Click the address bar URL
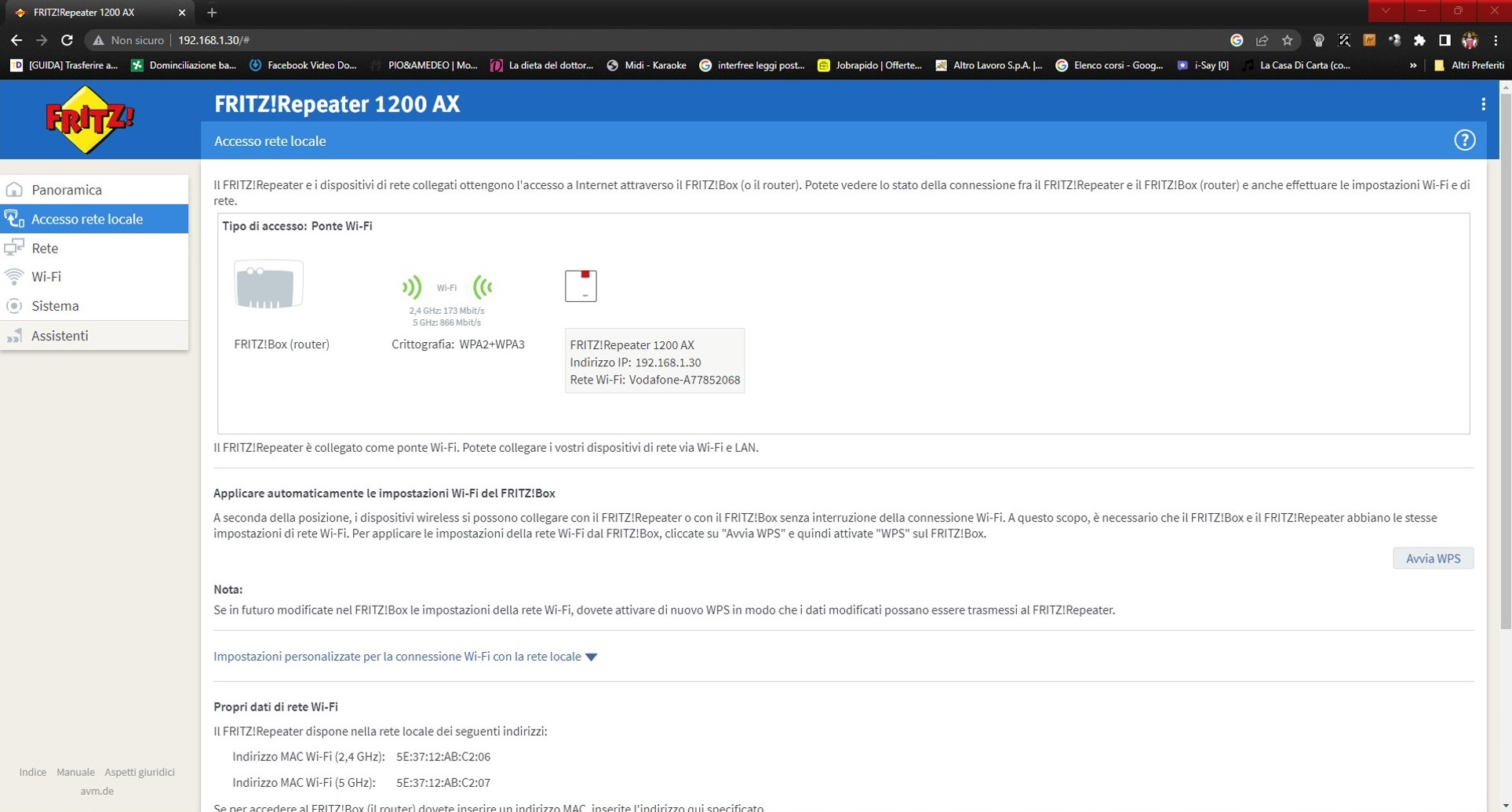 [x=213, y=40]
